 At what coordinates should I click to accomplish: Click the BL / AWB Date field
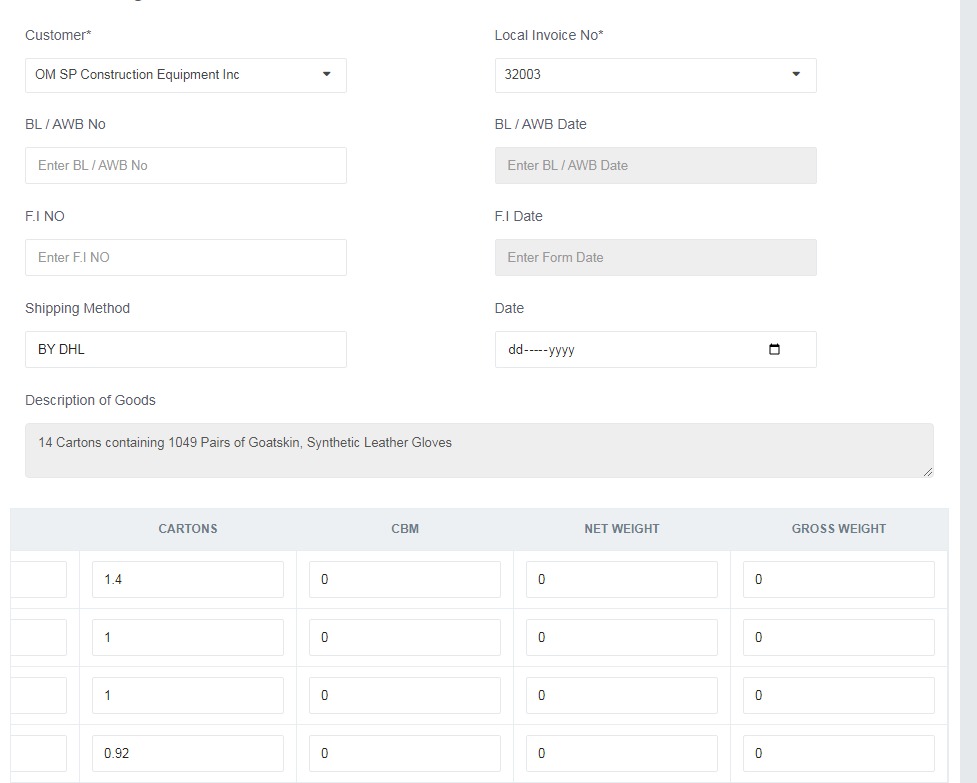(x=655, y=166)
